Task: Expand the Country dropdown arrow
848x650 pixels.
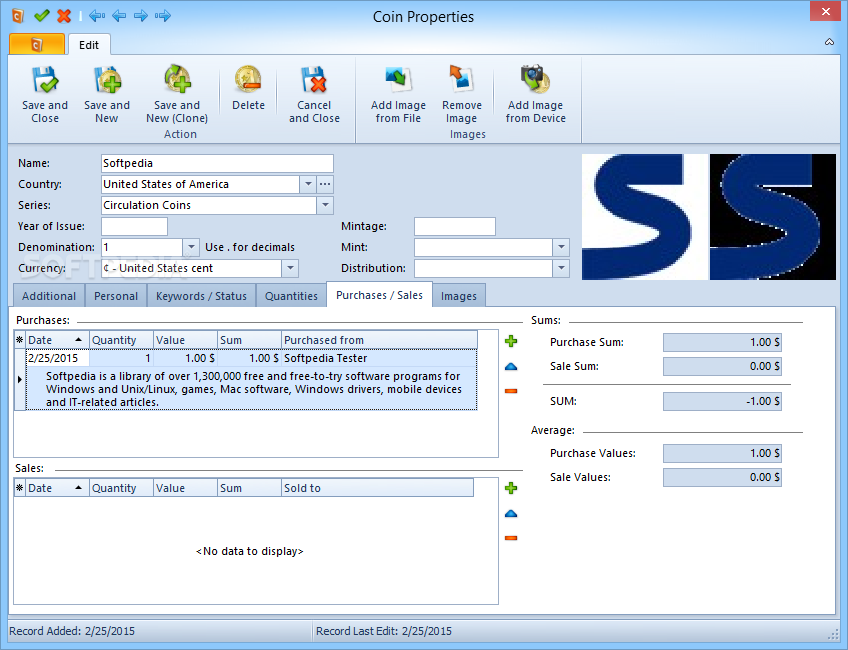Action: pyautogui.click(x=308, y=184)
